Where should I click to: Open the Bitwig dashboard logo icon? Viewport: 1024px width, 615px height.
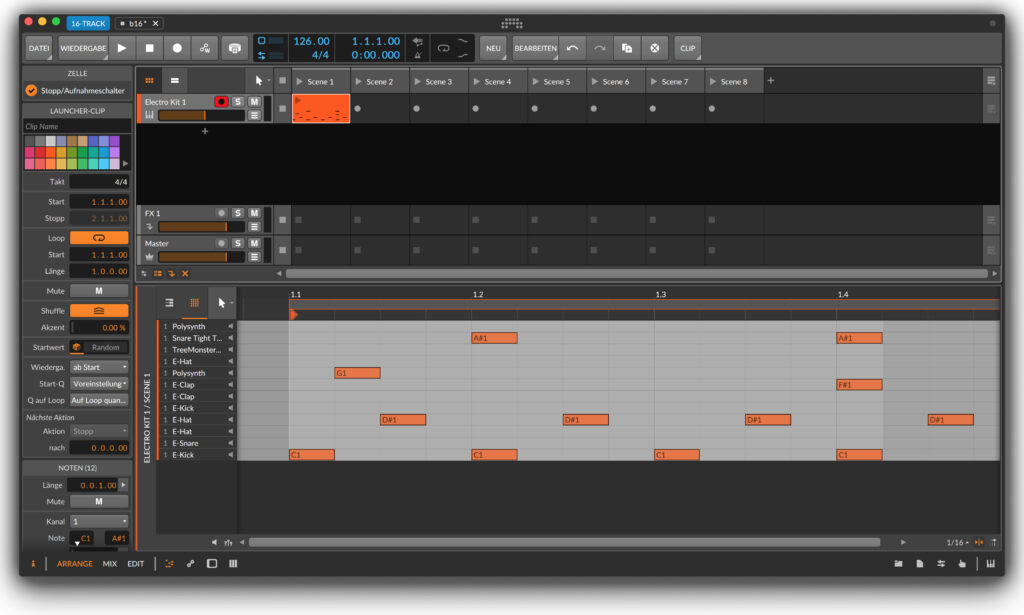tap(512, 24)
